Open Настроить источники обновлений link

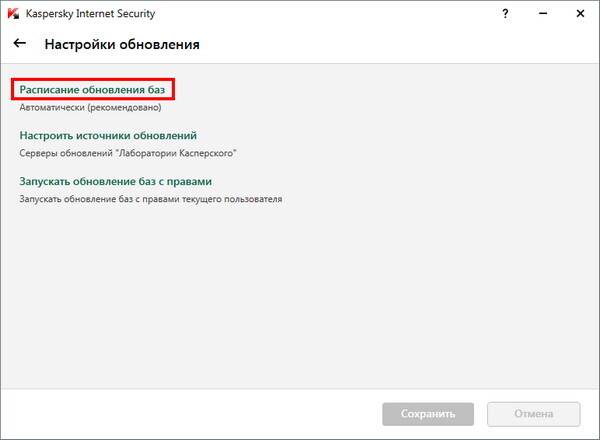click(108, 135)
